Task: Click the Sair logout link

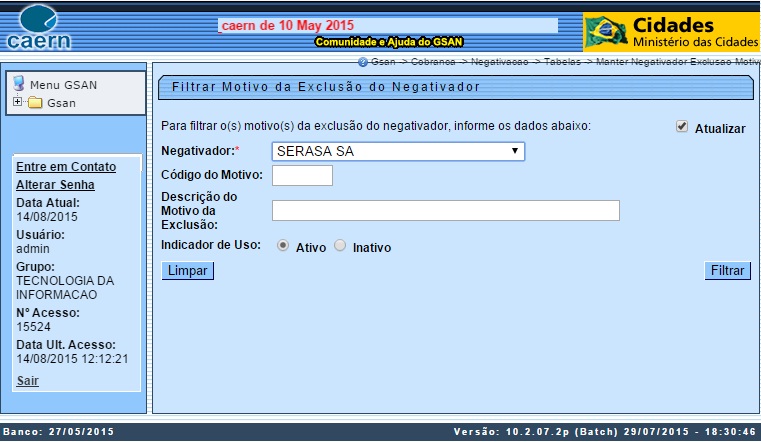Action: [x=27, y=381]
